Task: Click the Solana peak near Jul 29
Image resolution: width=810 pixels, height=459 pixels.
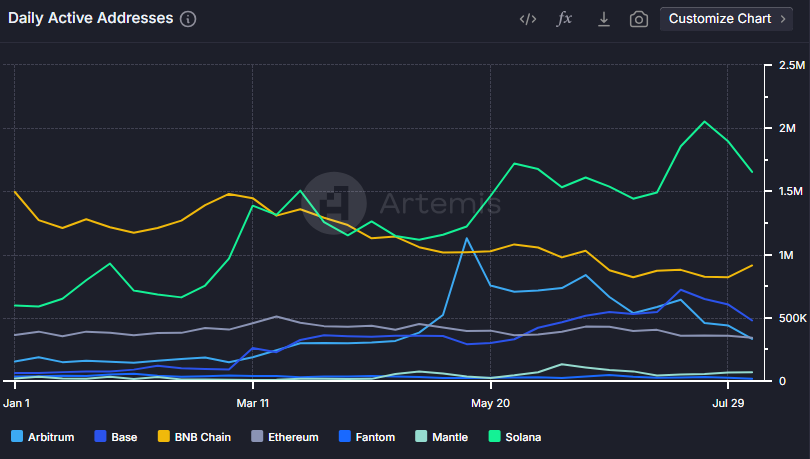Action: (705, 122)
